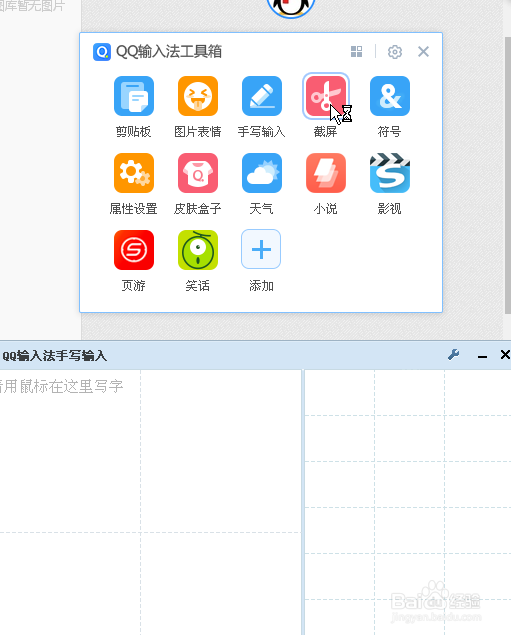Open the 笑话 jokes tool
This screenshot has width=511, height=635.
click(198, 250)
